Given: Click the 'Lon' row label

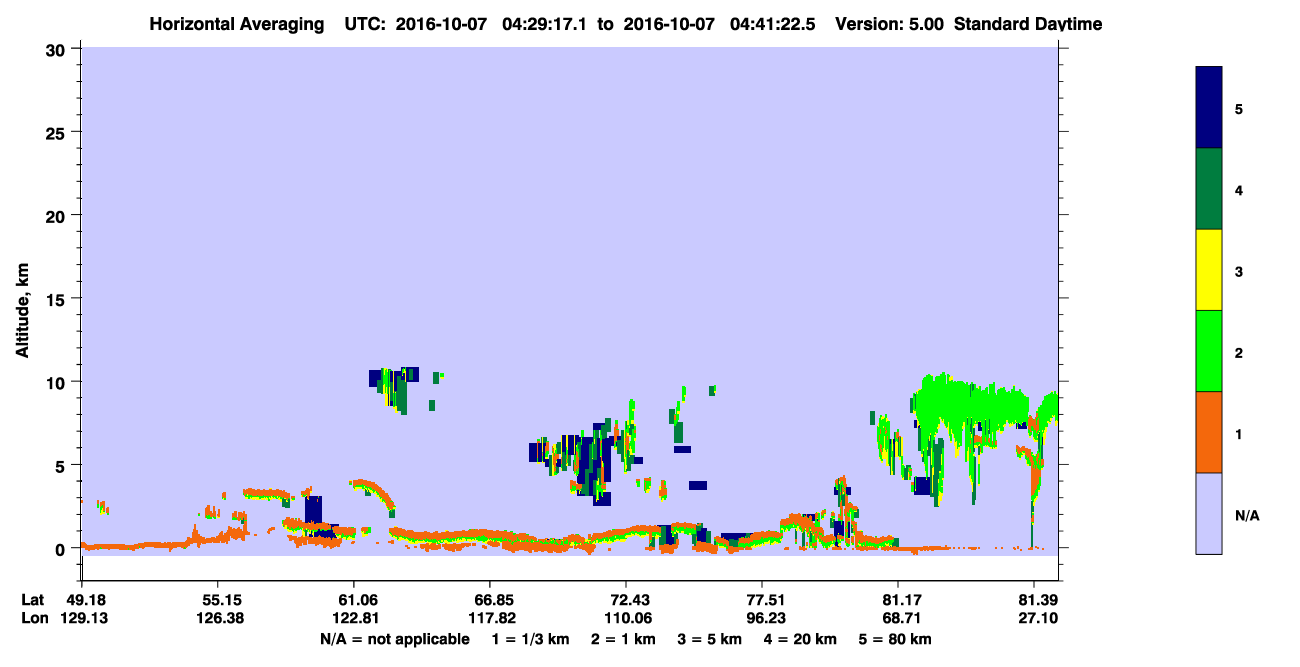Looking at the screenshot, I should [33, 618].
